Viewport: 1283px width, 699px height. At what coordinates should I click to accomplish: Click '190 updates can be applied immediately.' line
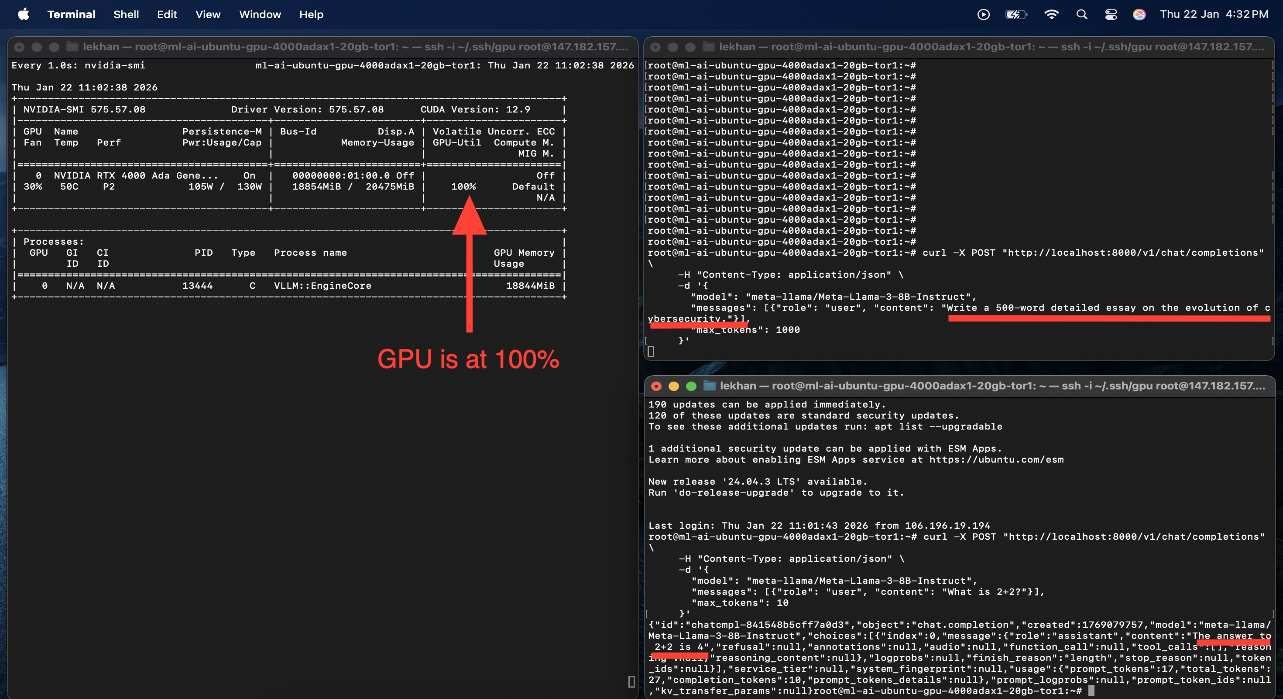(x=767, y=404)
